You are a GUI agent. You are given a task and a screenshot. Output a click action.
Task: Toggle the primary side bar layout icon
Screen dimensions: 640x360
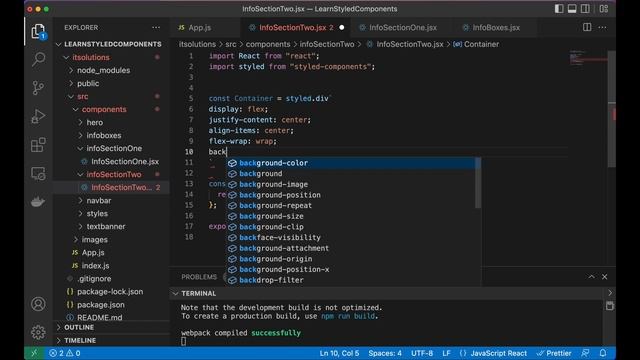pyautogui.click(x=559, y=9)
